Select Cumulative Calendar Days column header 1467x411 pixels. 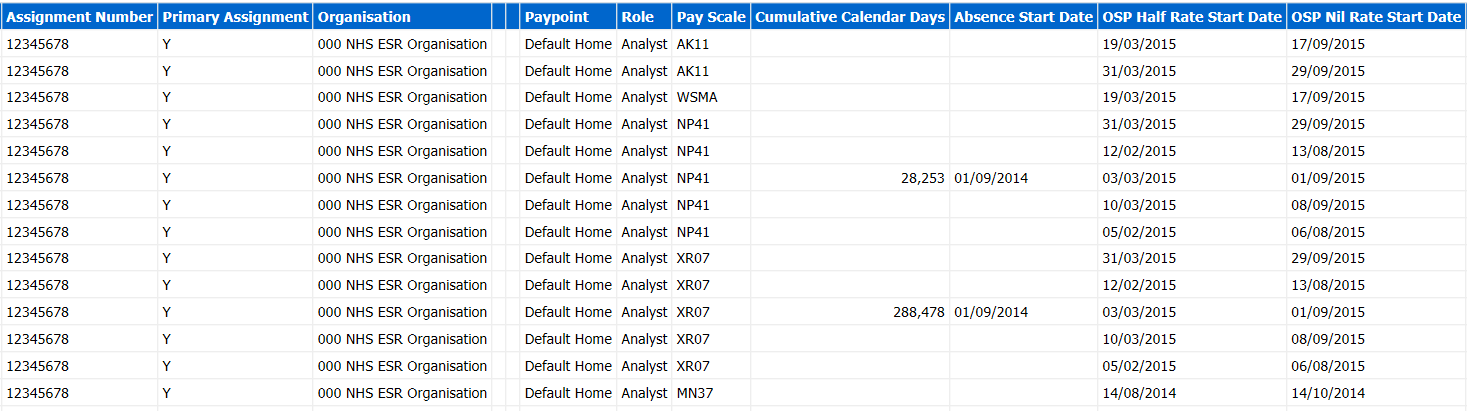pos(850,17)
